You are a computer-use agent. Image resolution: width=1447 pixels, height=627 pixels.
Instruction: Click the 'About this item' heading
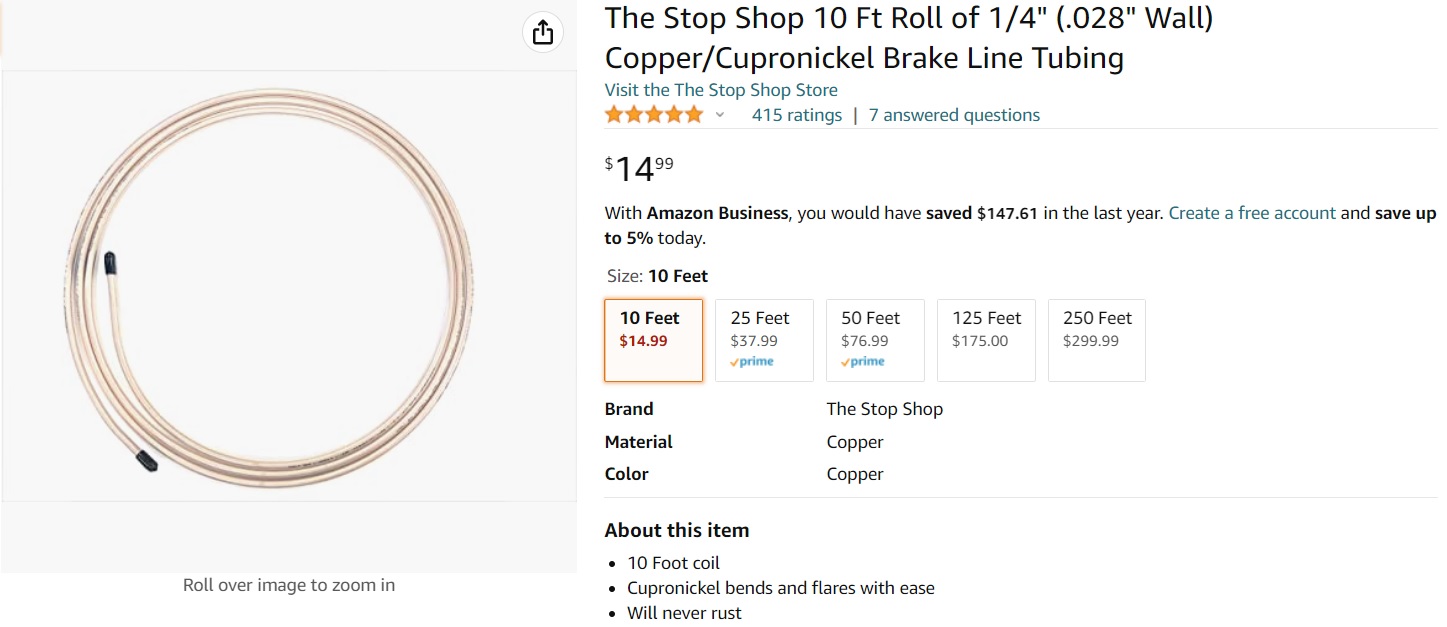[677, 530]
